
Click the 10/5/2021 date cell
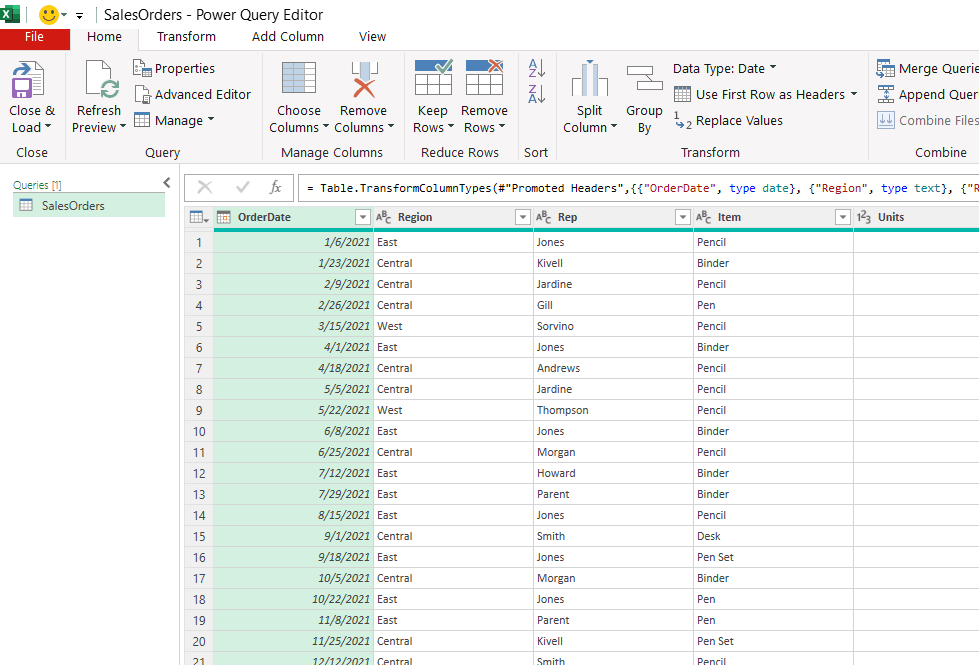[x=293, y=578]
